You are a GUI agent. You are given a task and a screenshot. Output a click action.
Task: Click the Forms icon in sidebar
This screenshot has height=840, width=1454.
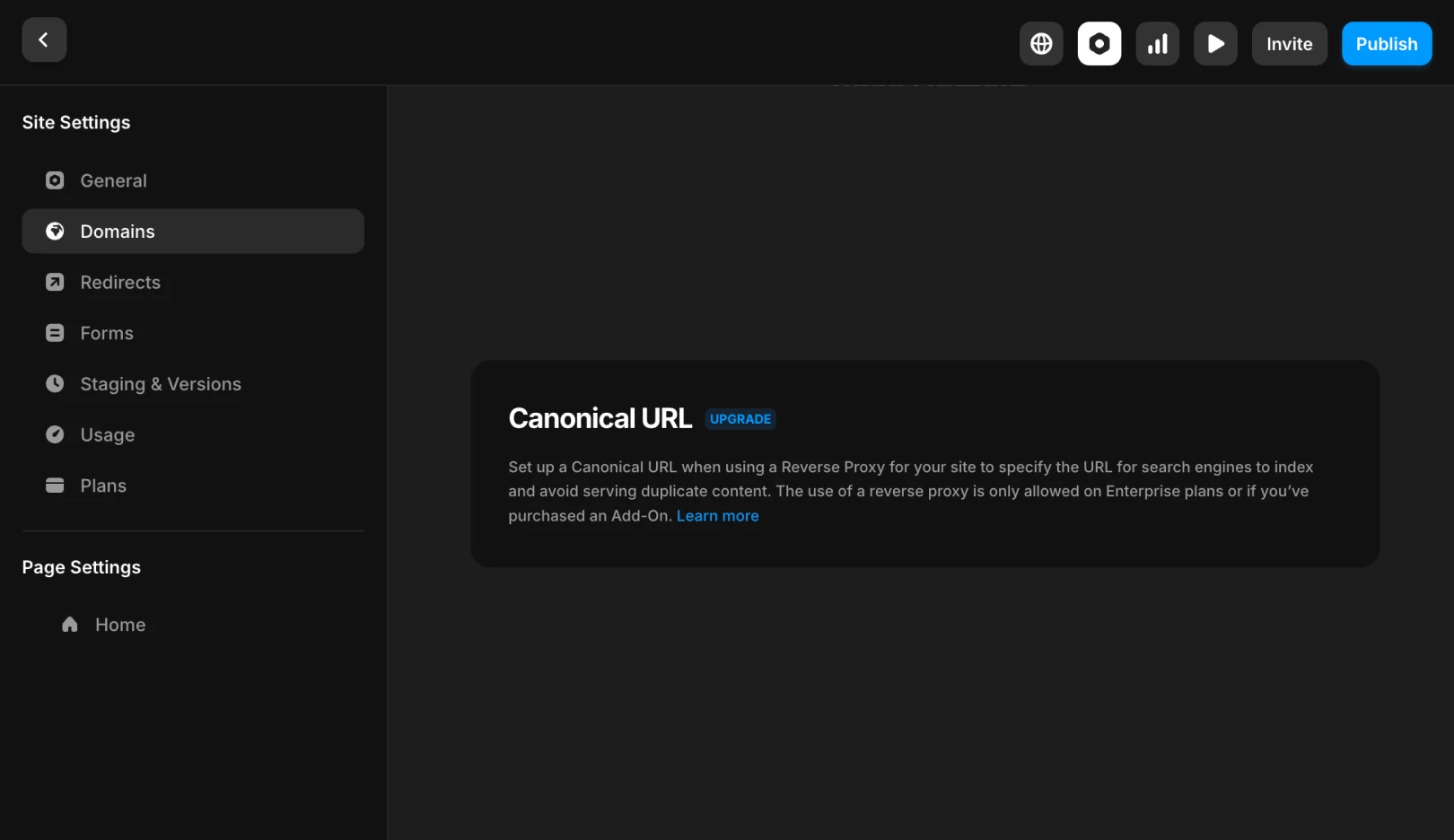coord(55,333)
